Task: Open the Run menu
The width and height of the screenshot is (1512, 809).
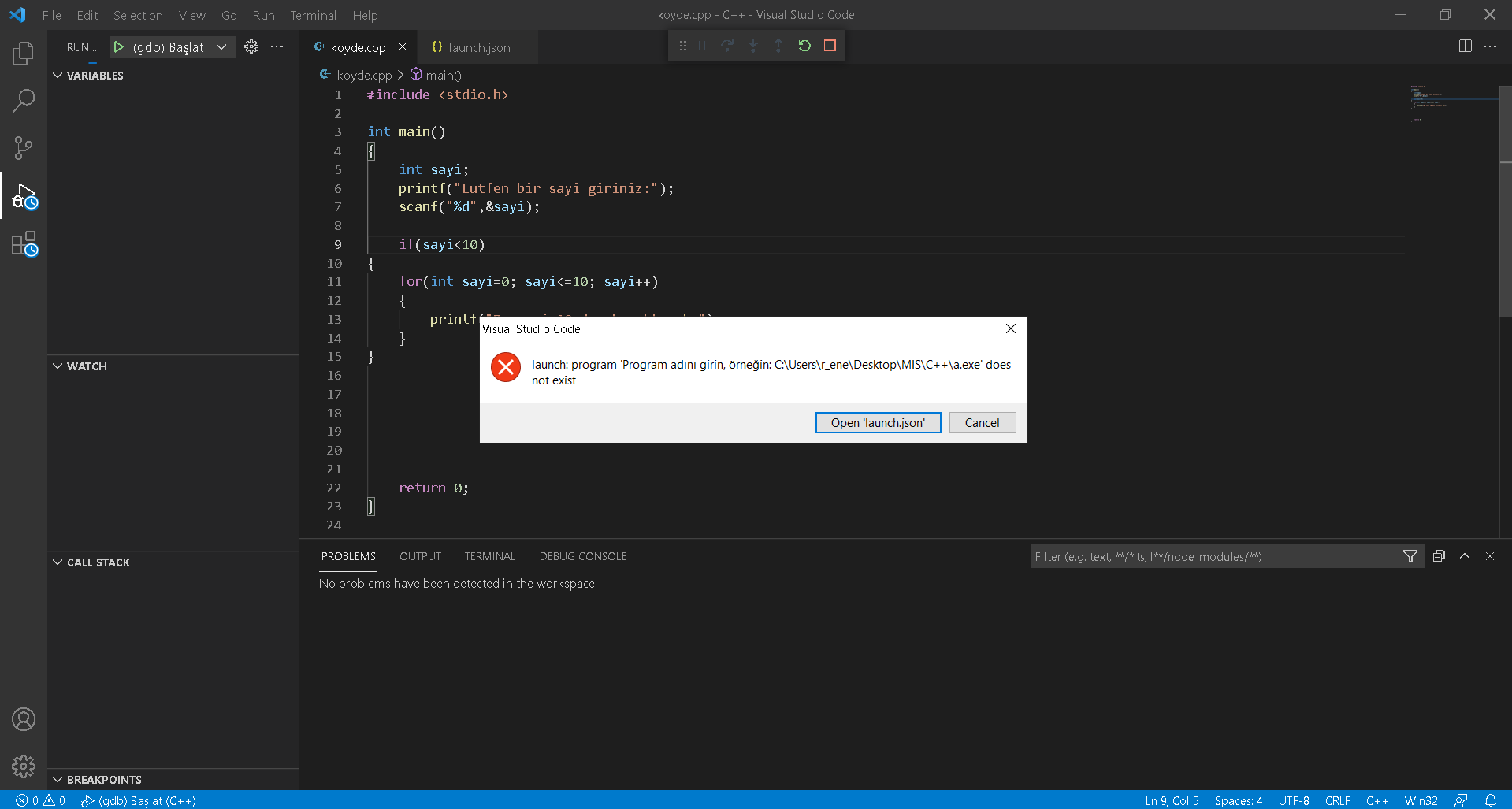Action: 264,15
